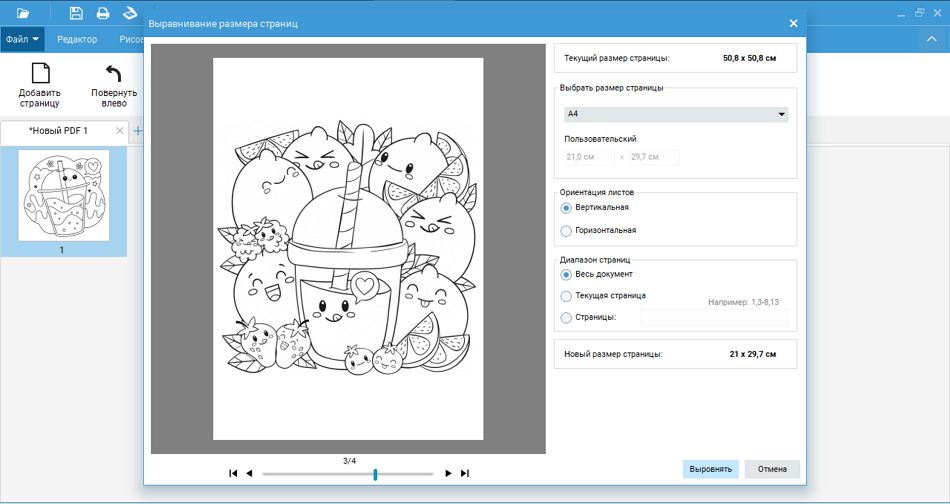Restore the main application window
The height and width of the screenshot is (504, 950).
920,13
